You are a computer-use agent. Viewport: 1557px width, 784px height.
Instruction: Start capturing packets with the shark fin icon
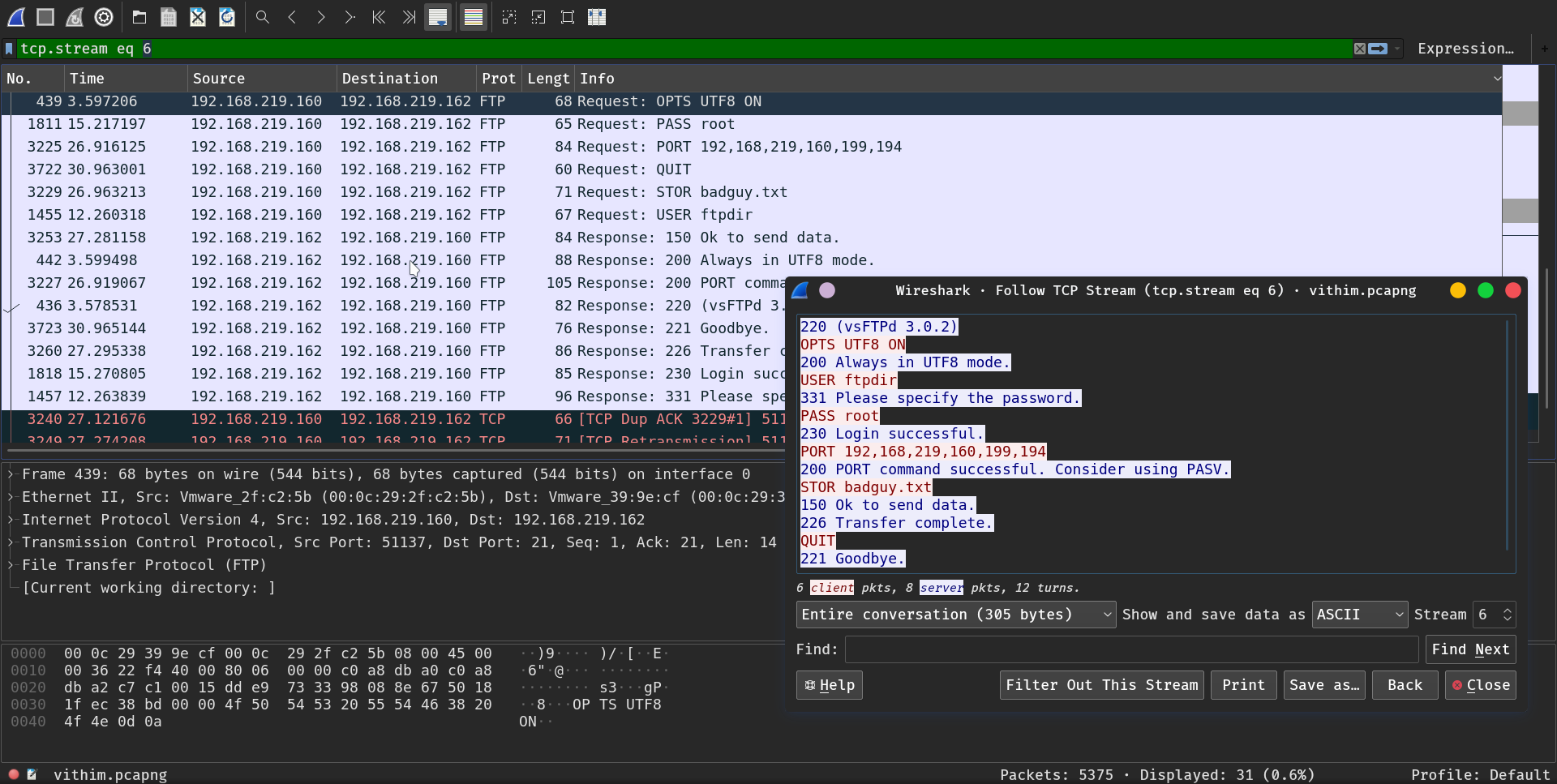[16, 17]
